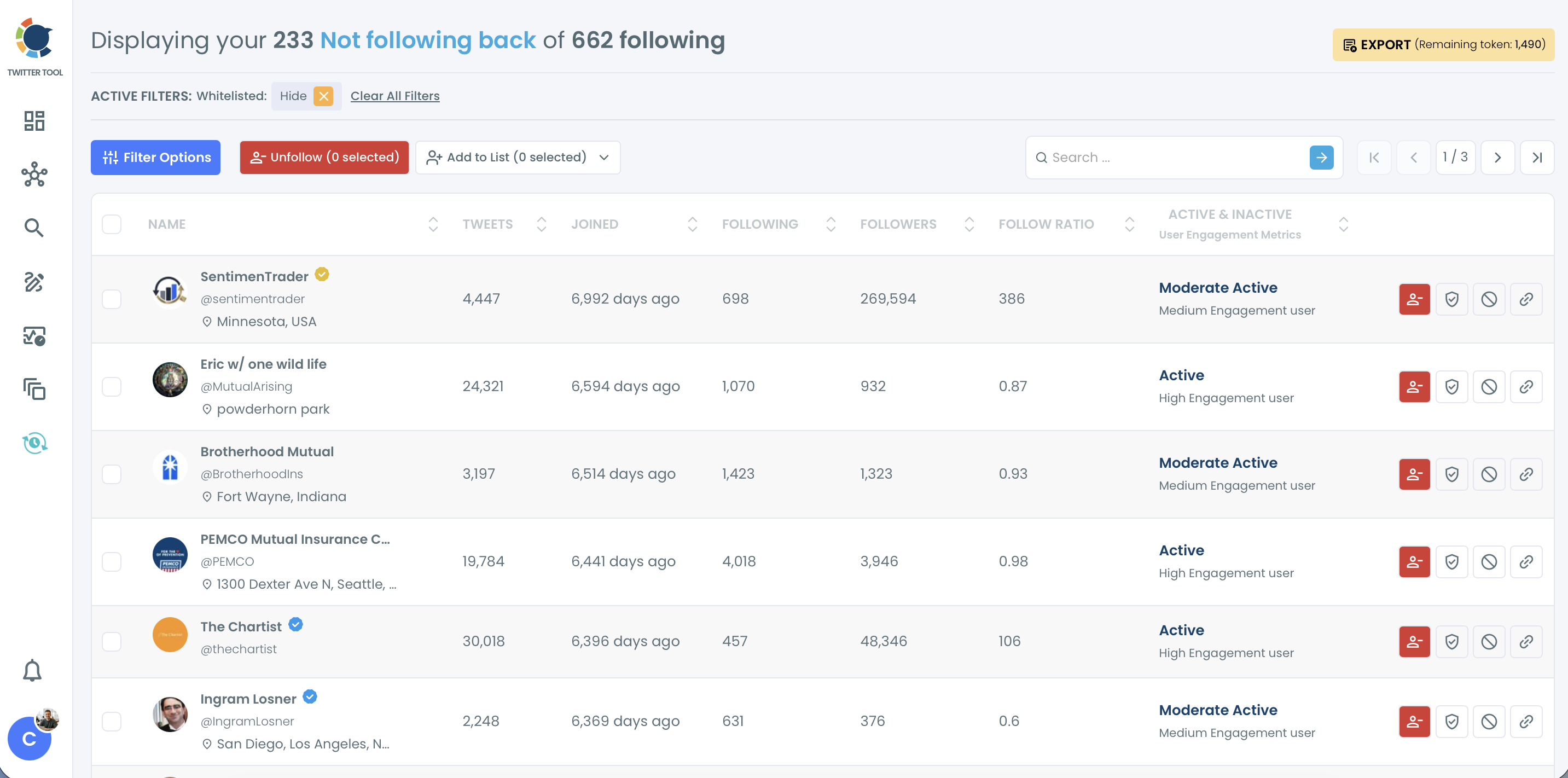The width and height of the screenshot is (1568, 778).
Task: Open notifications bell in sidebar
Action: pos(32,670)
